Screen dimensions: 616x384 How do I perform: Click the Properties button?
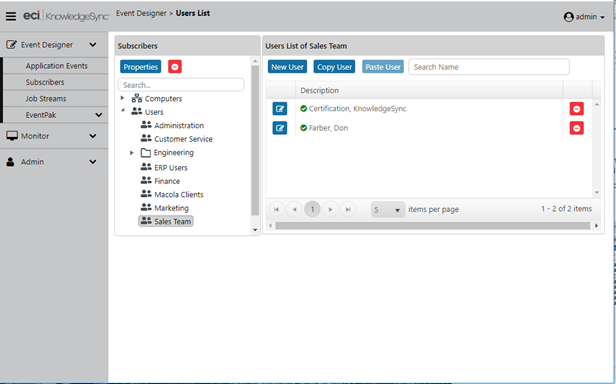(x=141, y=67)
